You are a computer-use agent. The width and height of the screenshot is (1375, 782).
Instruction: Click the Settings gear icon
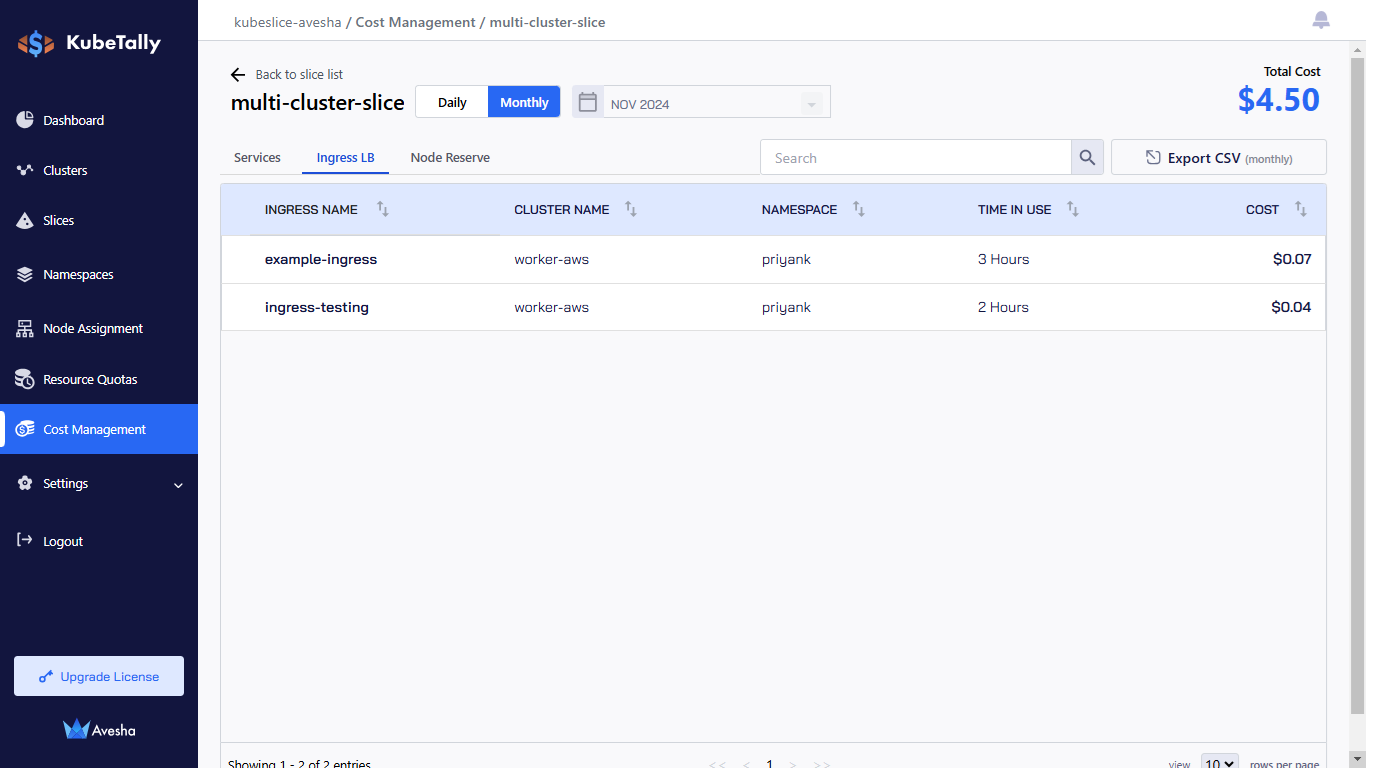(x=25, y=483)
